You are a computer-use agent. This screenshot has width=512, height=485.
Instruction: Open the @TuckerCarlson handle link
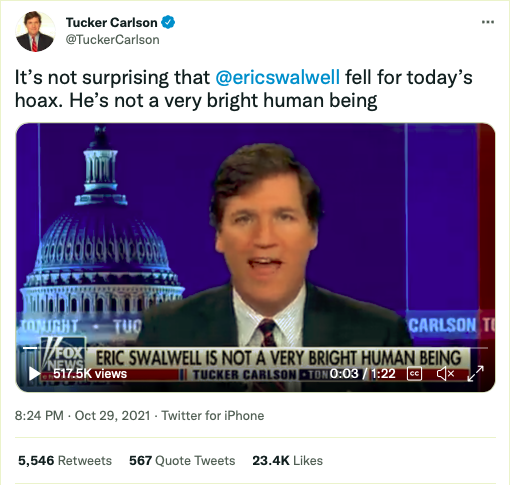pos(113,40)
